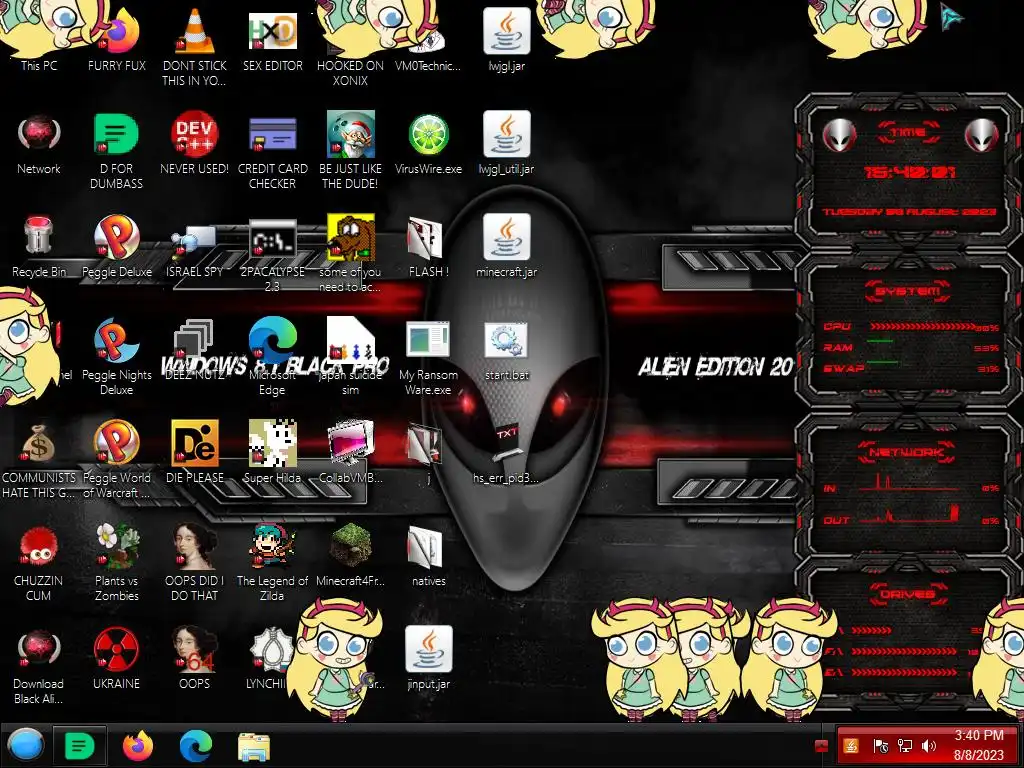Image resolution: width=1024 pixels, height=768 pixels.
Task: Launch the Minecraft4Fr... grass block icon
Action: (351, 555)
